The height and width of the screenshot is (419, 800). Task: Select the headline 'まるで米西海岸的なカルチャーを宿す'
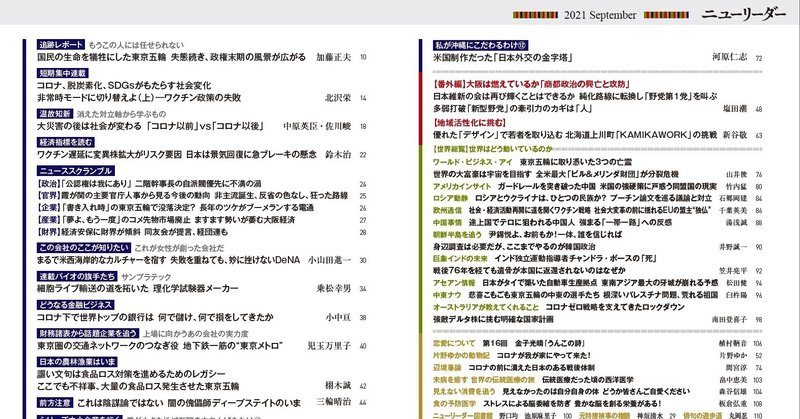click(102, 260)
